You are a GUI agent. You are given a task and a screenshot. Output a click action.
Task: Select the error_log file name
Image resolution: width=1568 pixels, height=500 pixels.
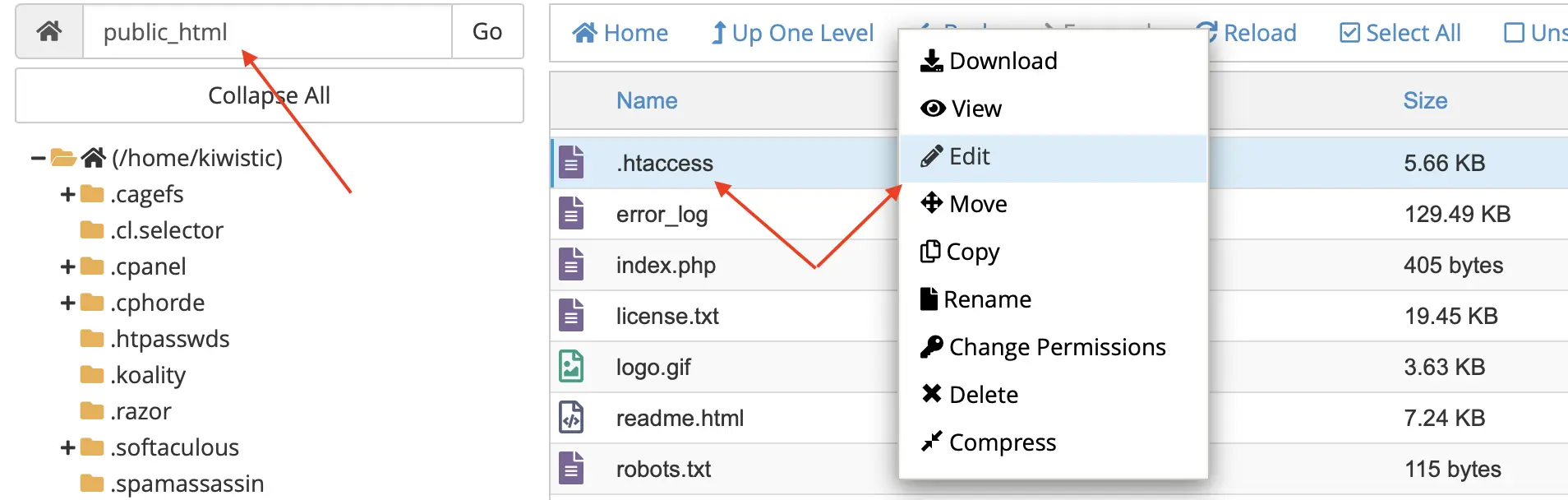tap(662, 214)
